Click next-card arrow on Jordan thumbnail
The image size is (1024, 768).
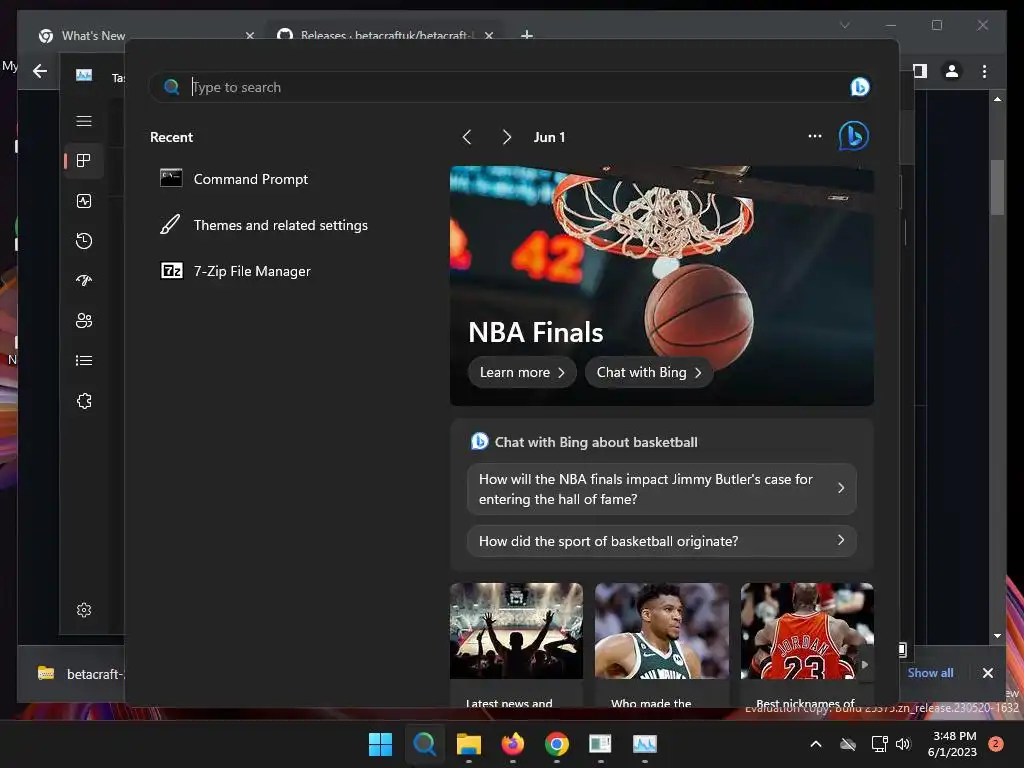click(865, 665)
